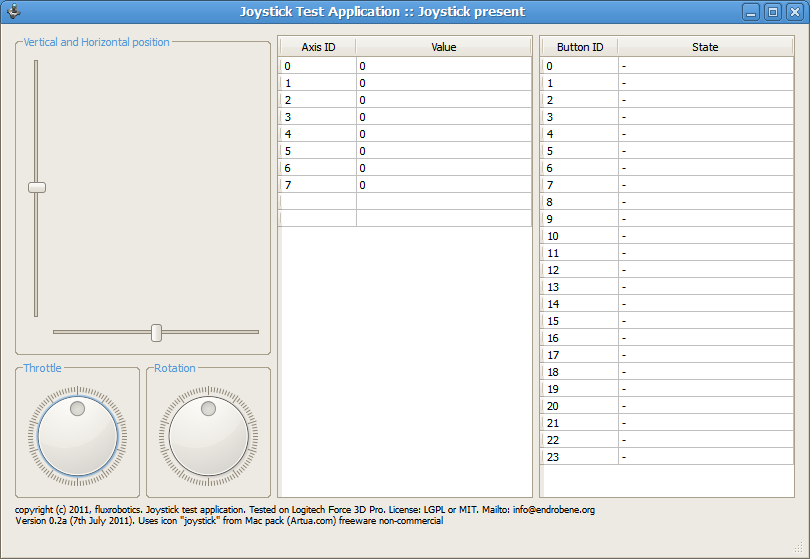810x559 pixels.
Task: Click the Throttle dial knob
Action: click(77, 436)
